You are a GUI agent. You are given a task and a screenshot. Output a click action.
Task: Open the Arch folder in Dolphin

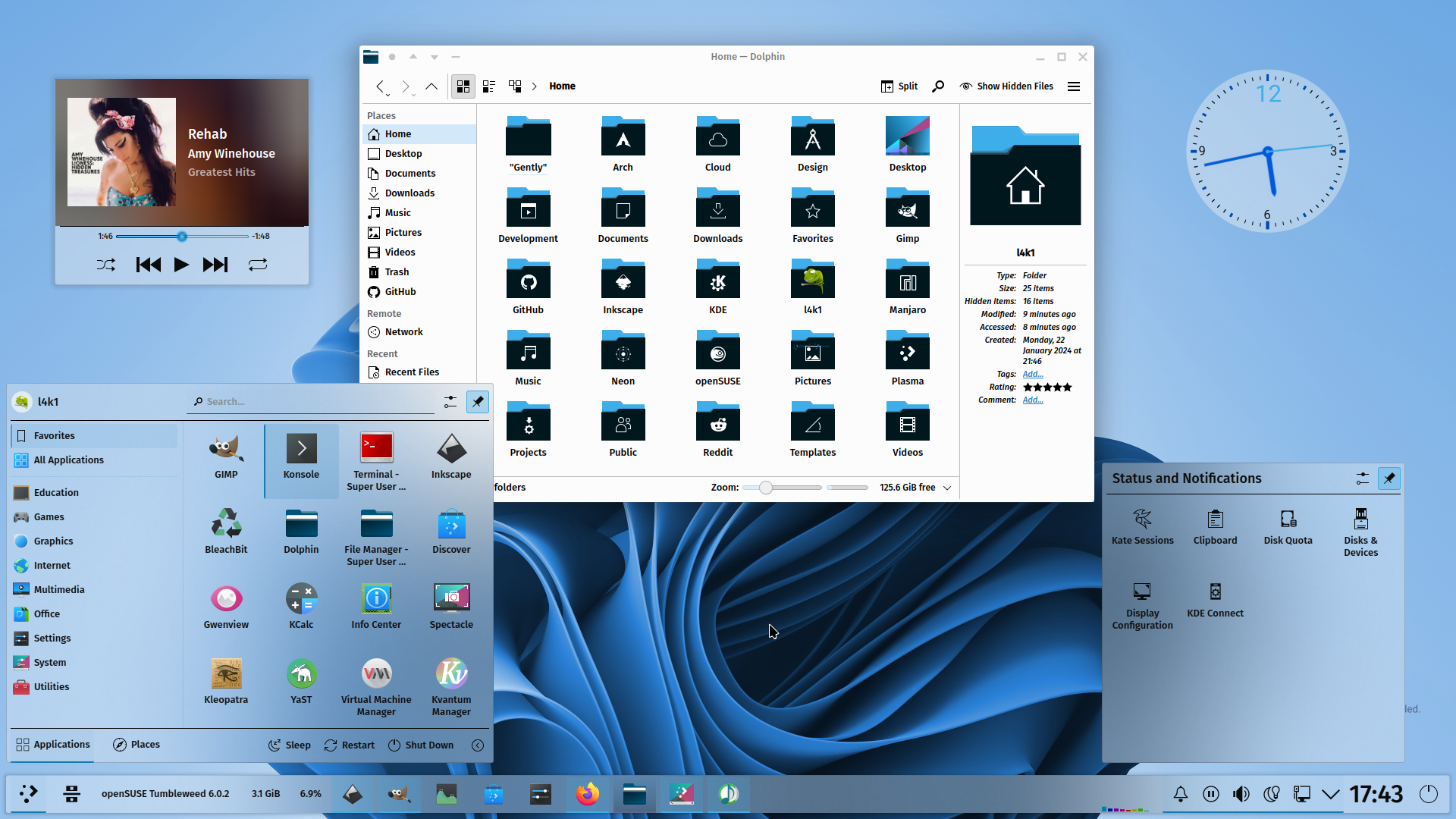point(623,144)
